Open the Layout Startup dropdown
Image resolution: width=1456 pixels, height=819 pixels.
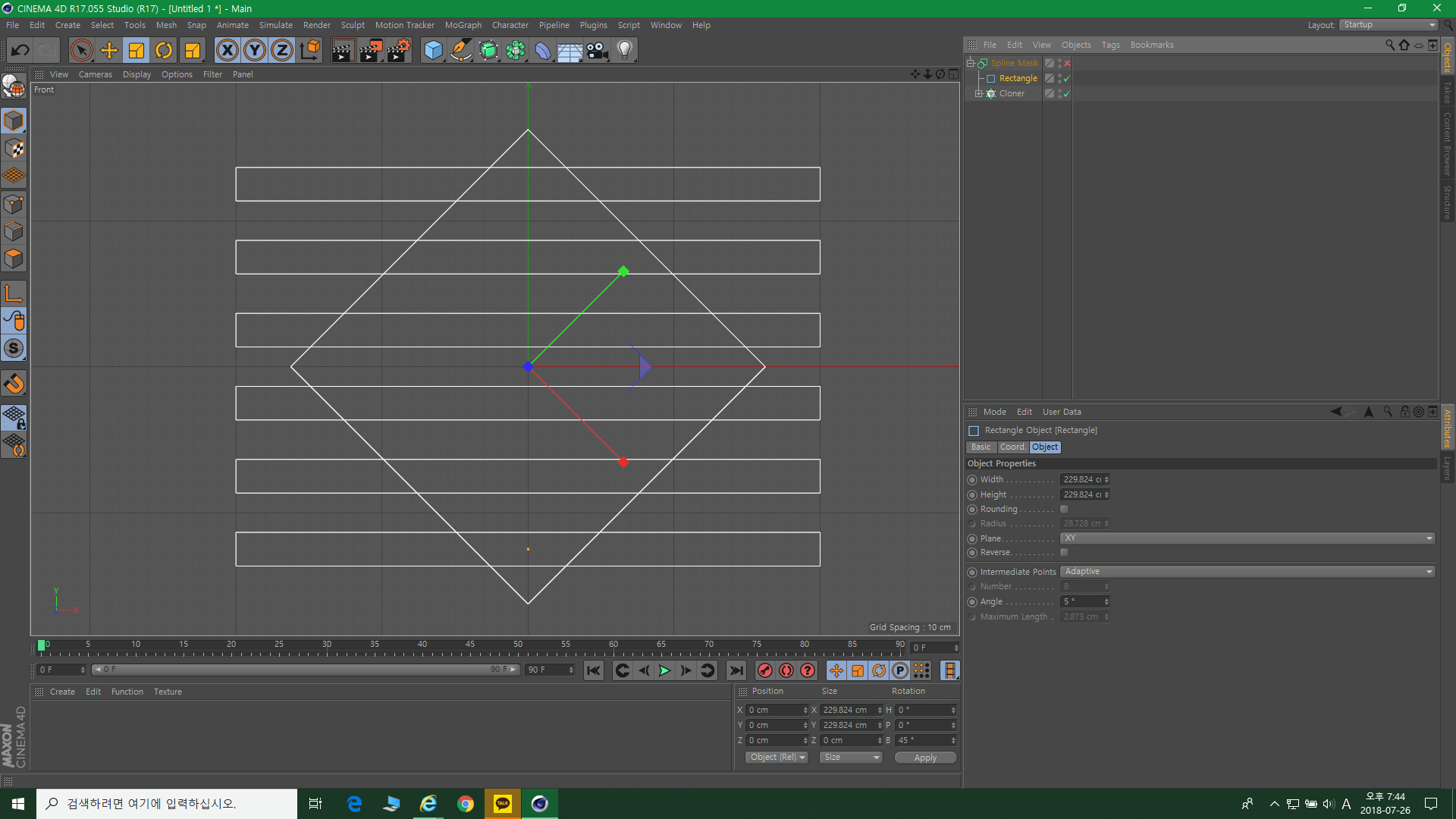[1389, 25]
